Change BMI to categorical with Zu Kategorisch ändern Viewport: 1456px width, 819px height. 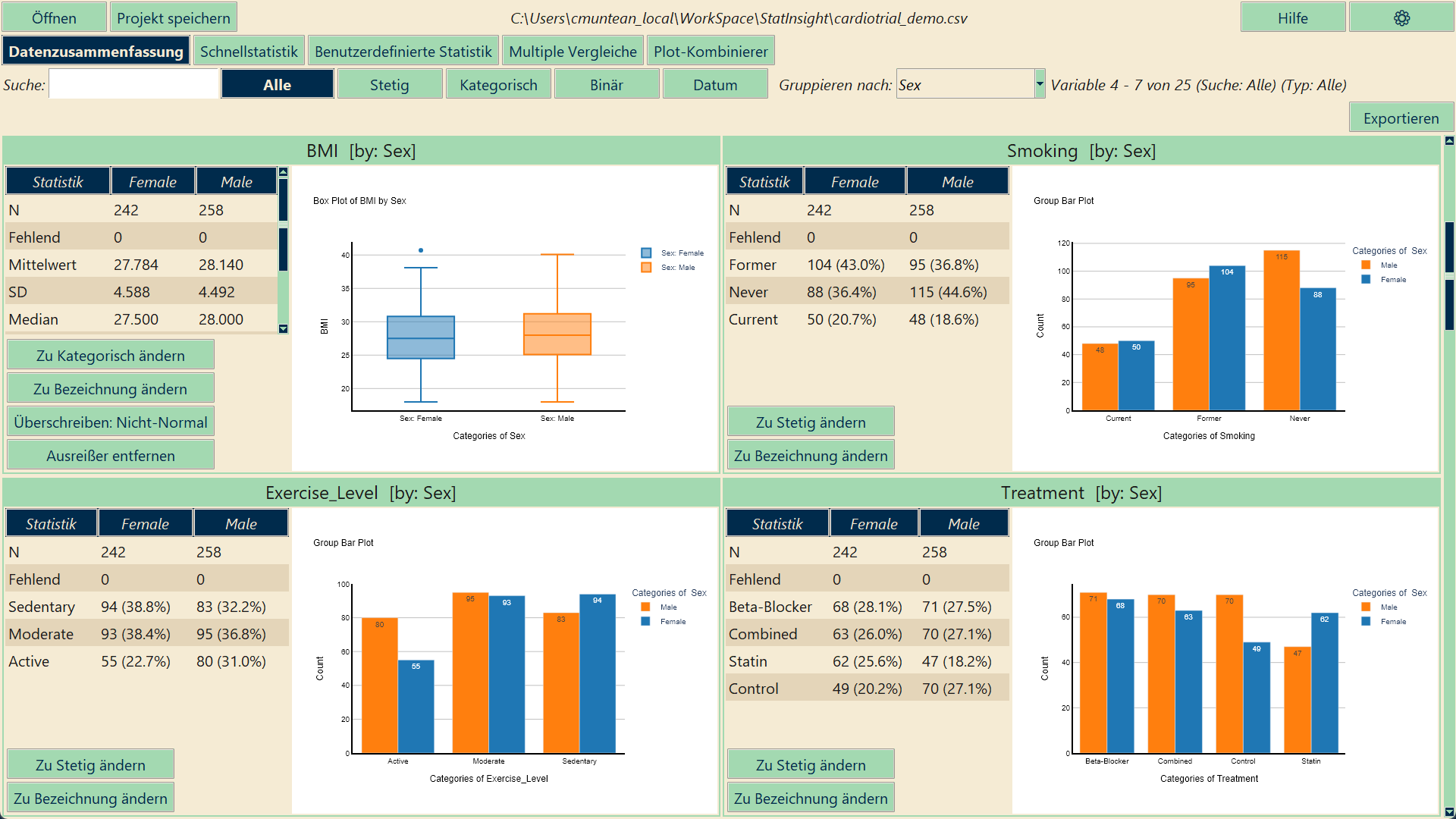point(111,355)
